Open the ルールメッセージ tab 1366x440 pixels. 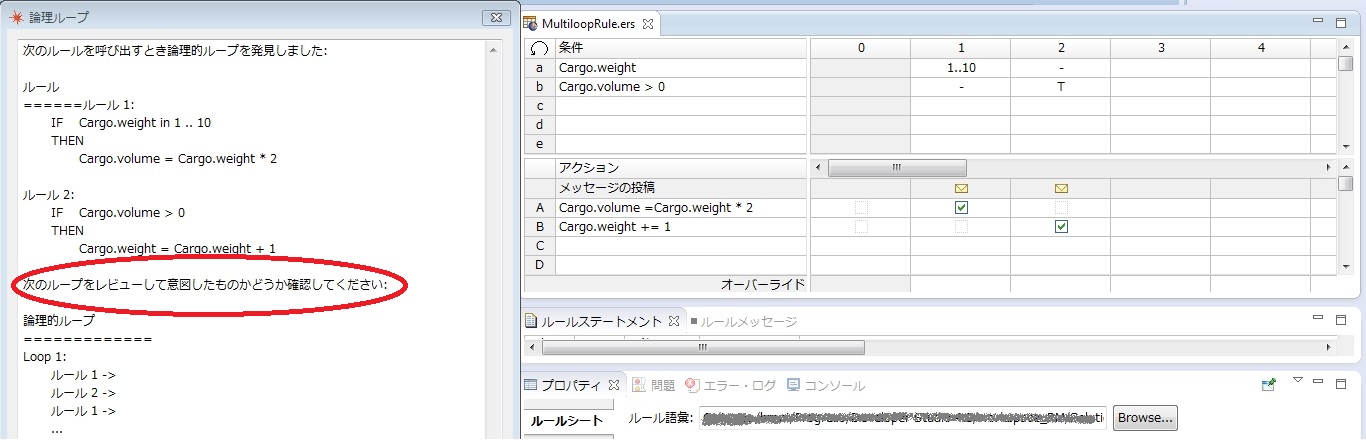(x=743, y=322)
